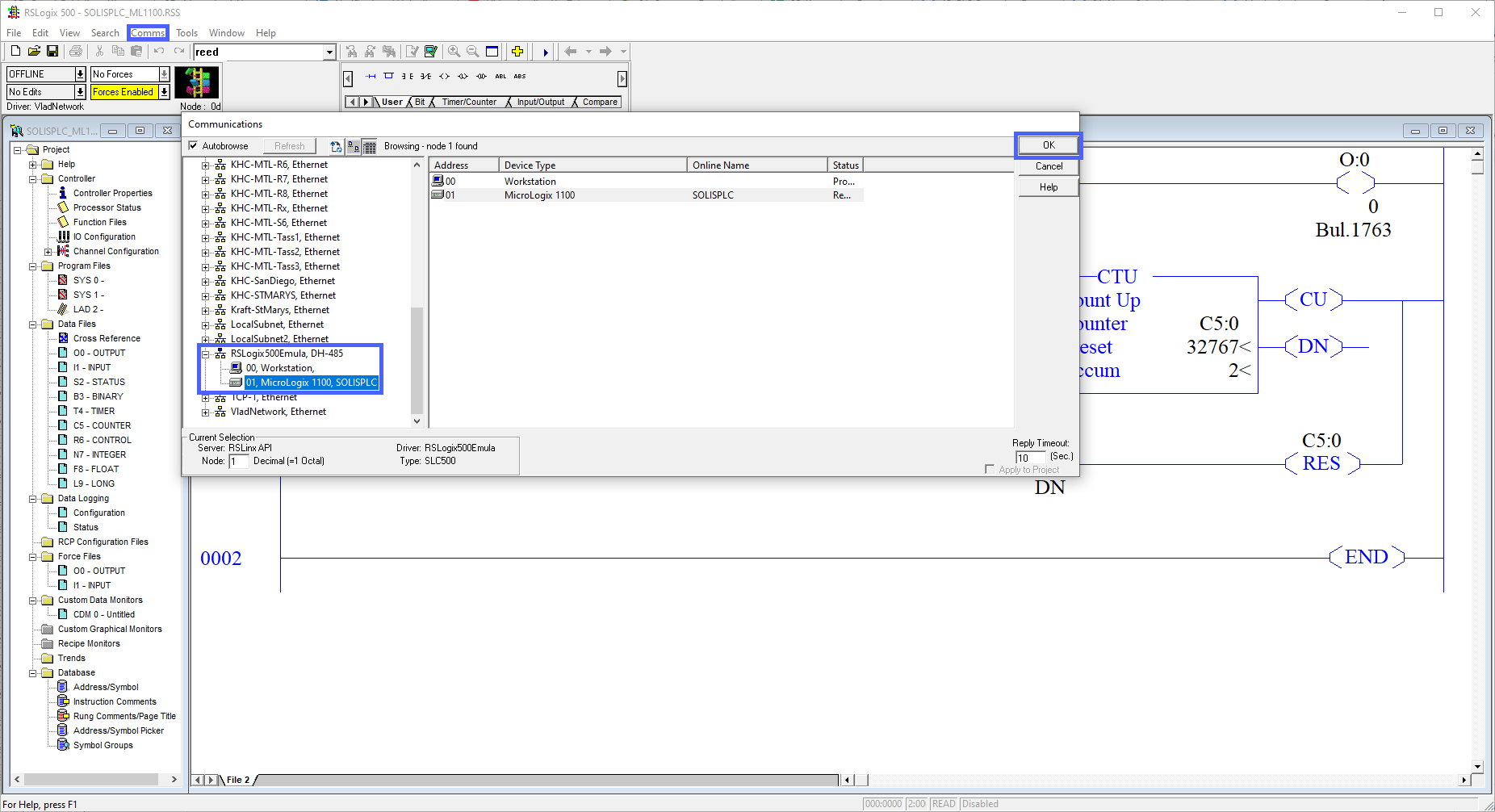Insert an Examine If Closed instruction

click(408, 76)
